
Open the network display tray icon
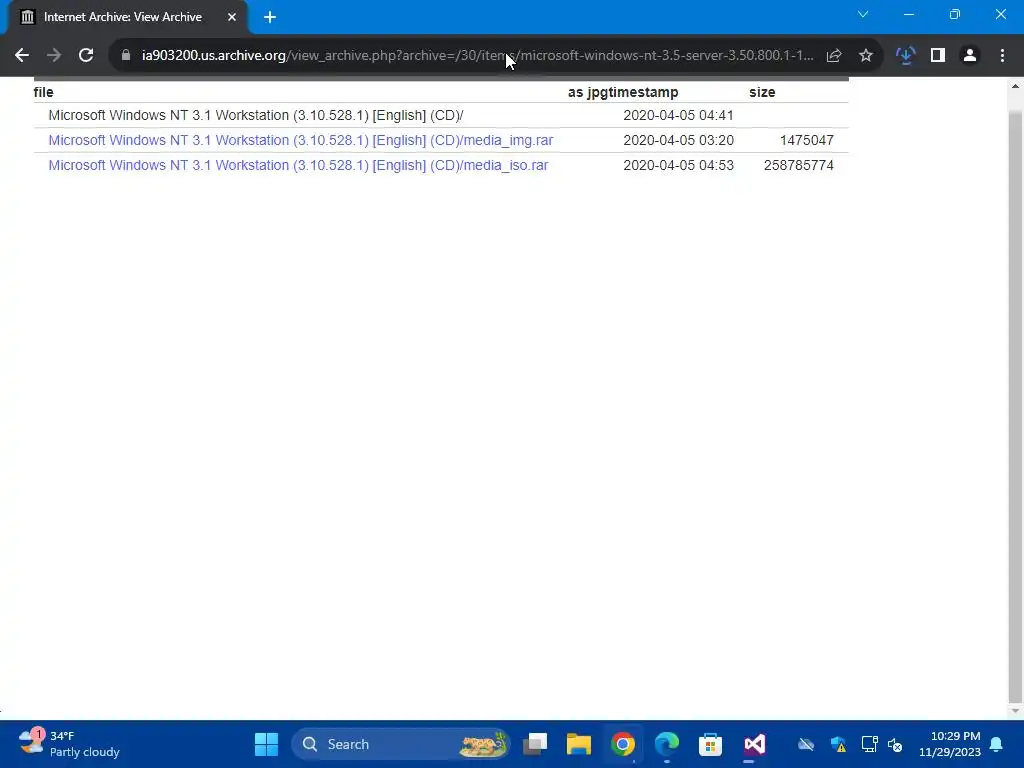[x=869, y=744]
